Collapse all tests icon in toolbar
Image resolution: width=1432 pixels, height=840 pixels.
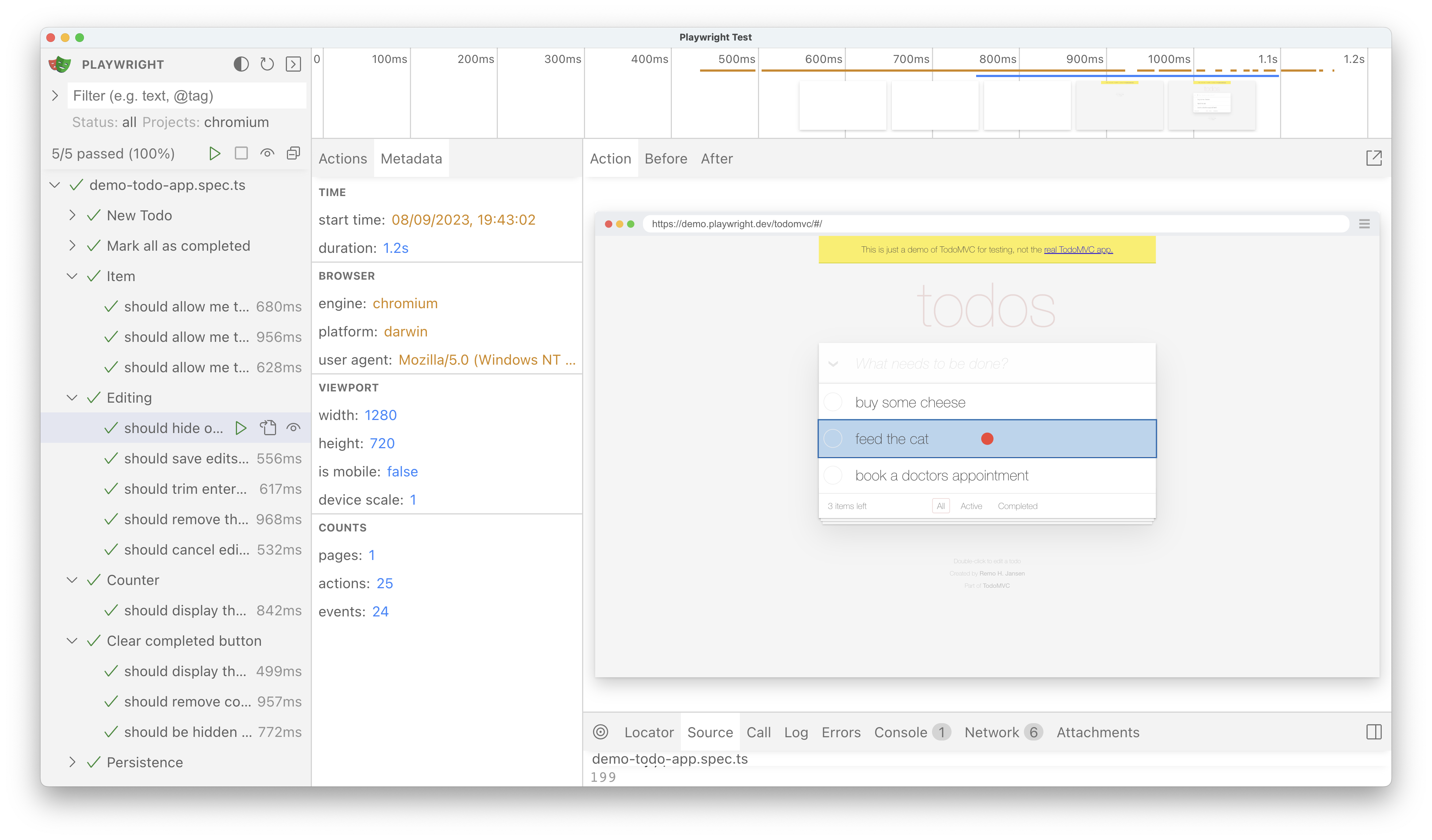[293, 153]
